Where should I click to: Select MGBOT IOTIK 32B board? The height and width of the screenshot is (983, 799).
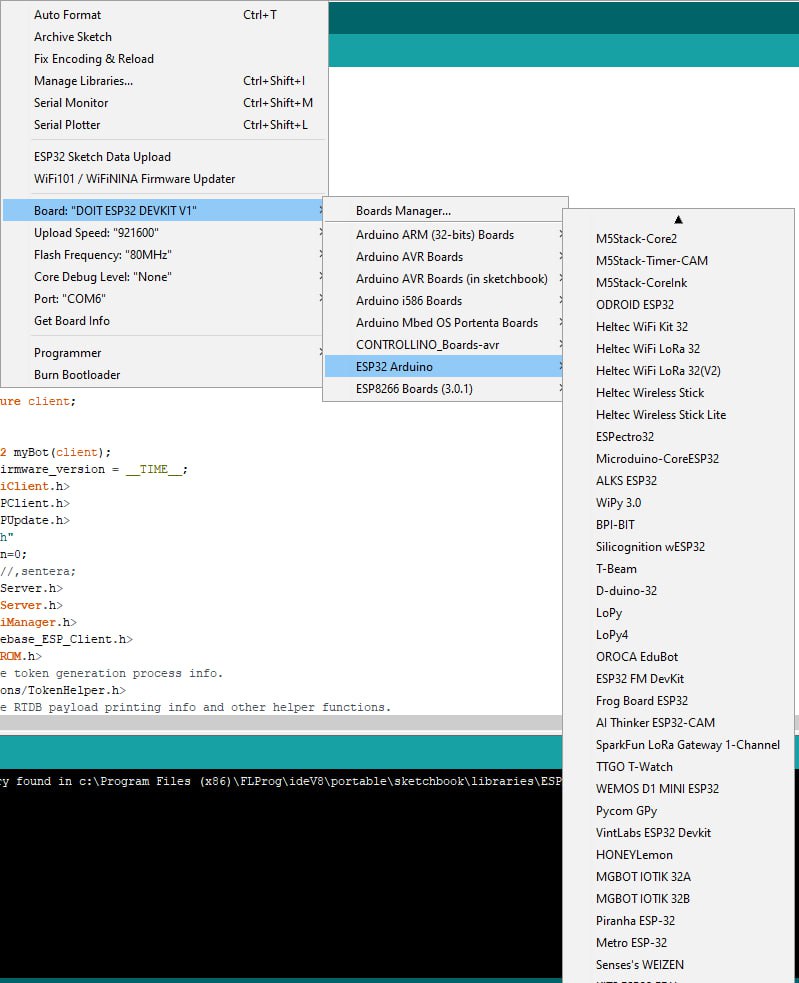[679, 898]
